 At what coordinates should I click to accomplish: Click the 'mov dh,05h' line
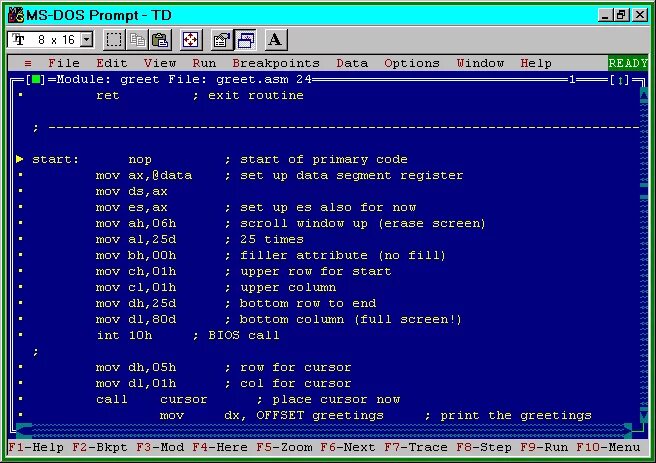223,368
